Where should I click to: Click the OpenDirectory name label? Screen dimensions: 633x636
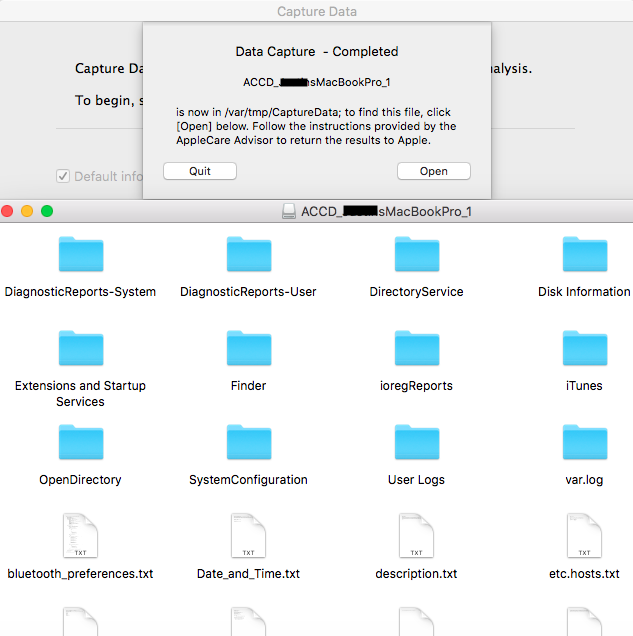pyautogui.click(x=80, y=480)
